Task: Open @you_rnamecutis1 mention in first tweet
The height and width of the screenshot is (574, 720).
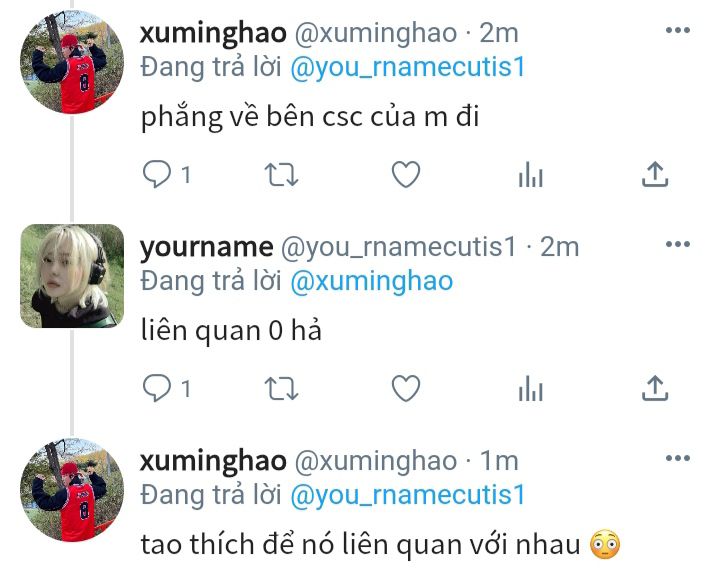Action: pos(408,67)
